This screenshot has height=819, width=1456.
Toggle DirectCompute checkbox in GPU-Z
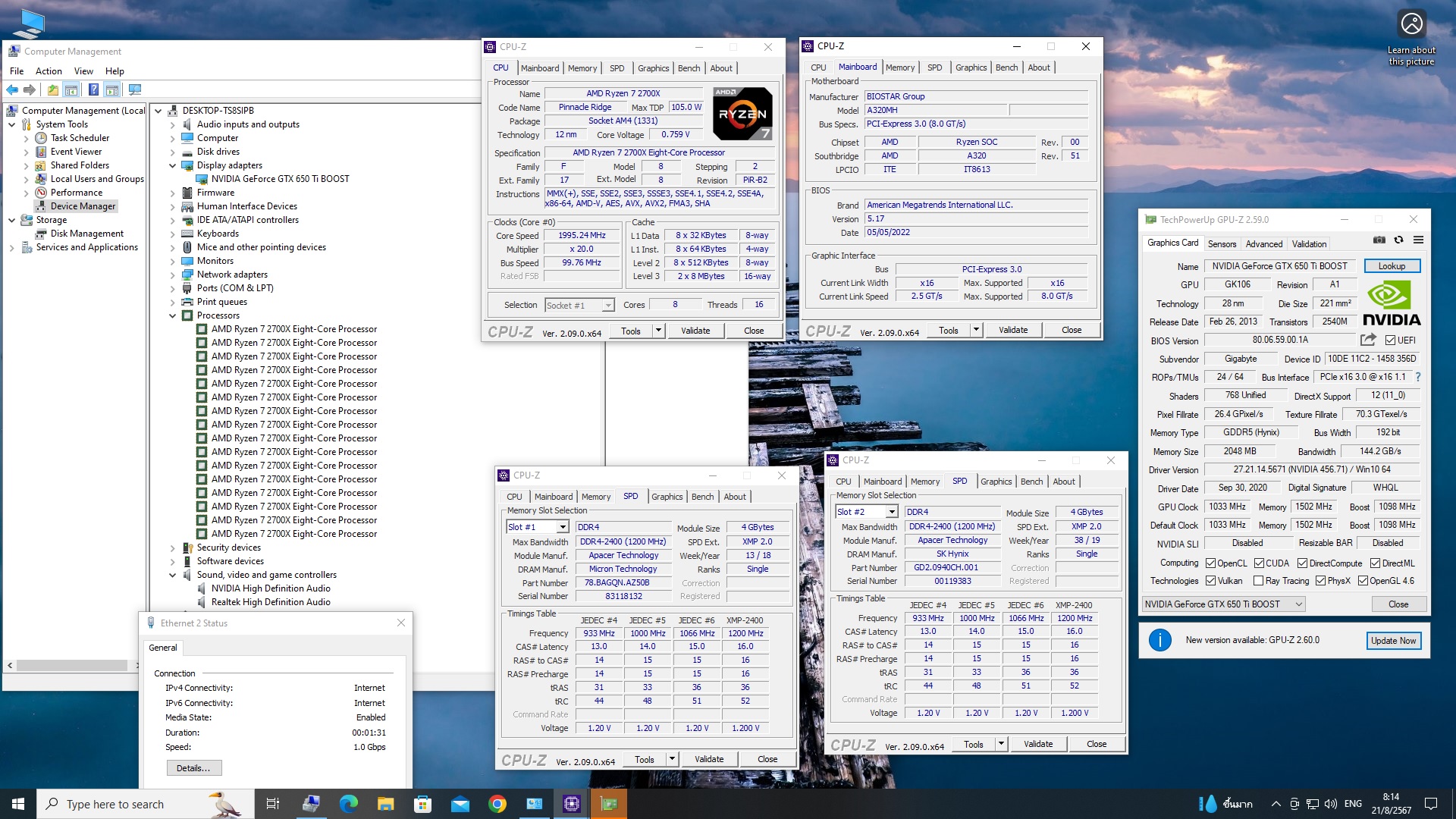pos(1302,563)
